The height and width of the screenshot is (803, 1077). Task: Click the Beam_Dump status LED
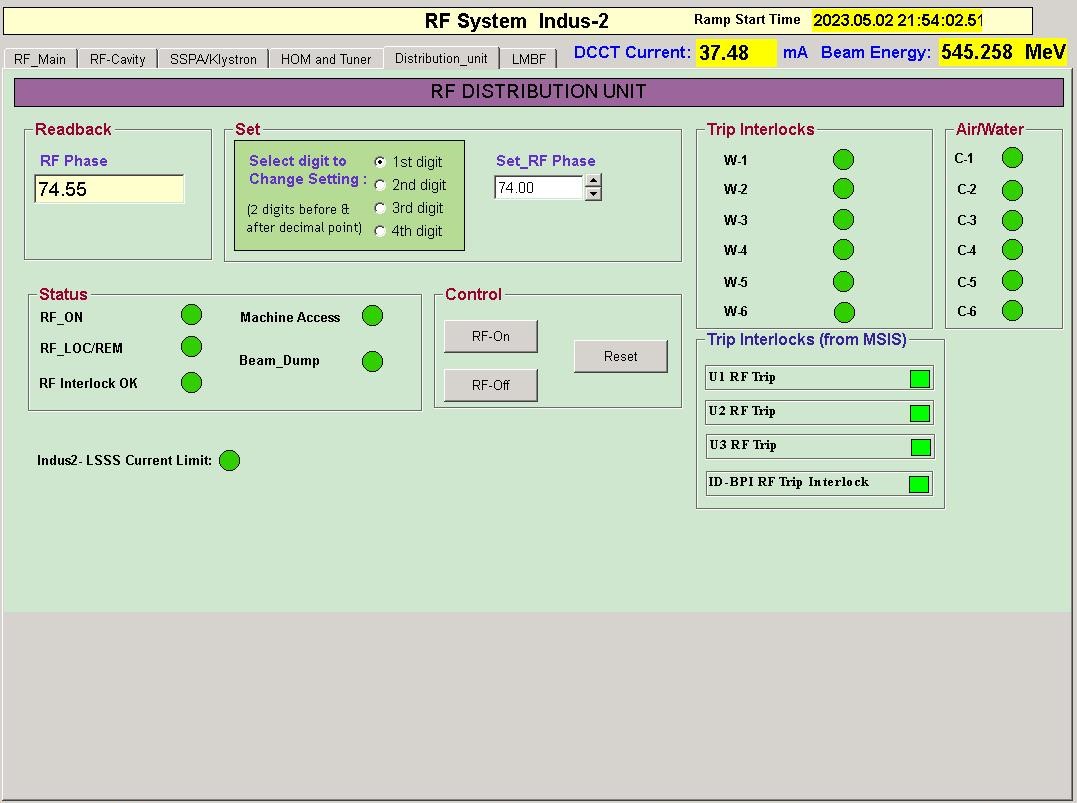coord(372,361)
